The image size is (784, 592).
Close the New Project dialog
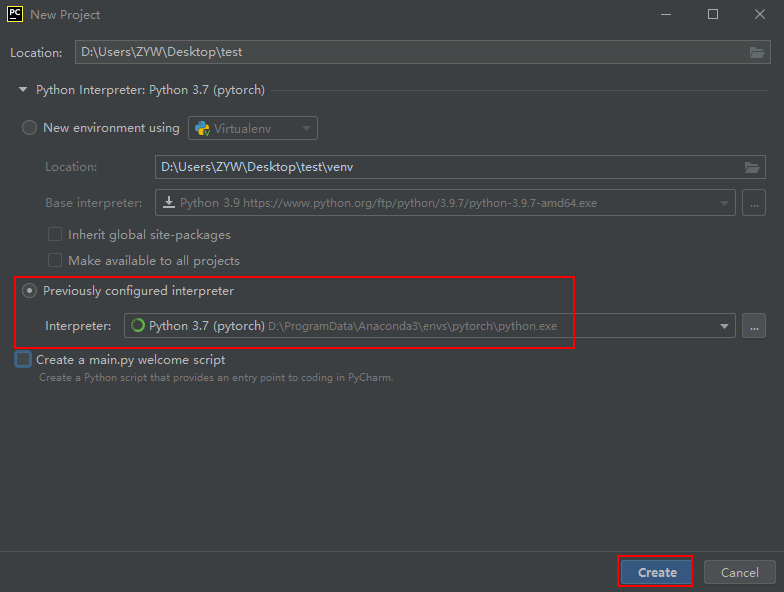[760, 14]
